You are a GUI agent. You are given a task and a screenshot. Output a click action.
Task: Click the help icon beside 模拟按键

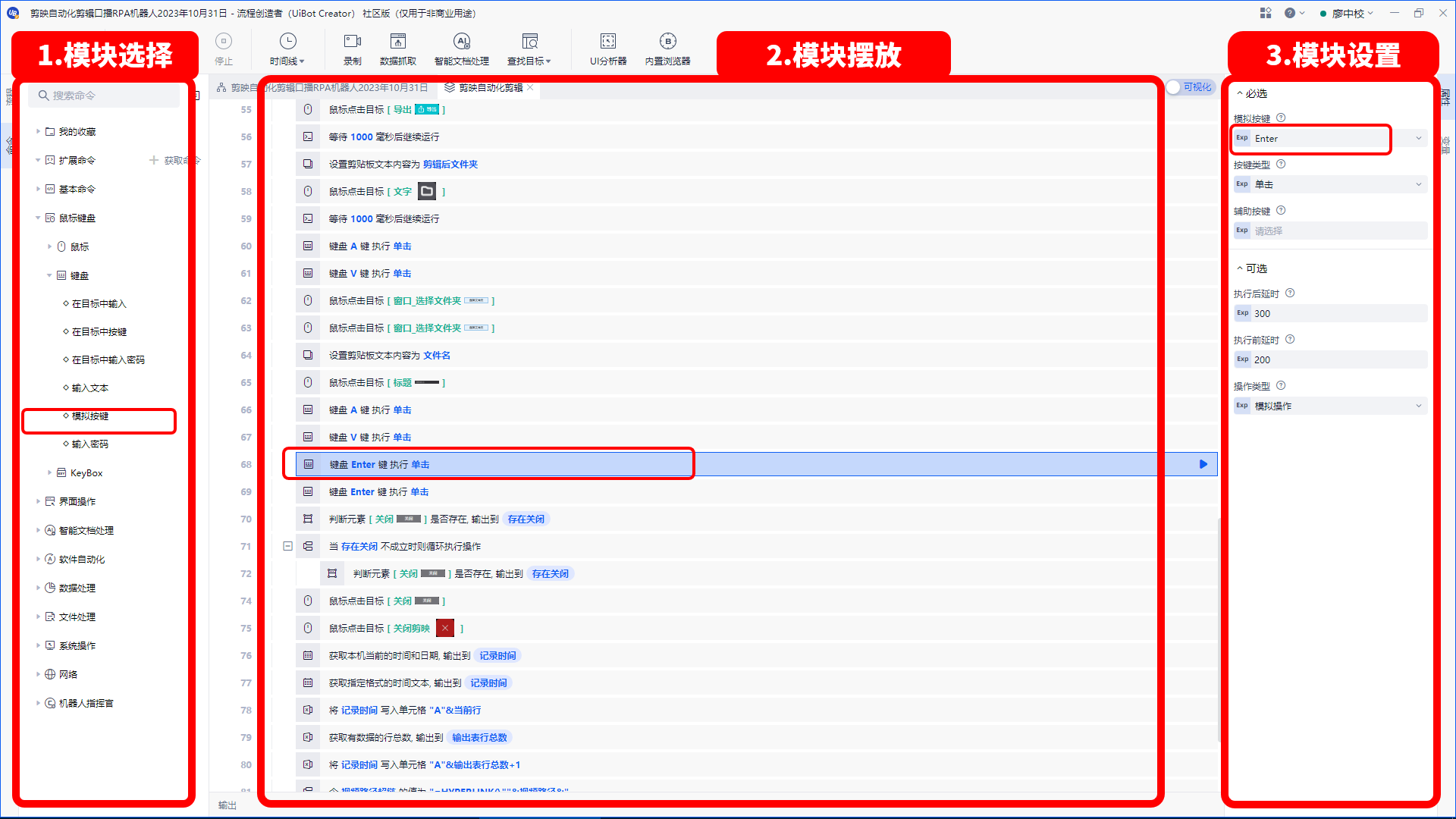coord(1281,118)
